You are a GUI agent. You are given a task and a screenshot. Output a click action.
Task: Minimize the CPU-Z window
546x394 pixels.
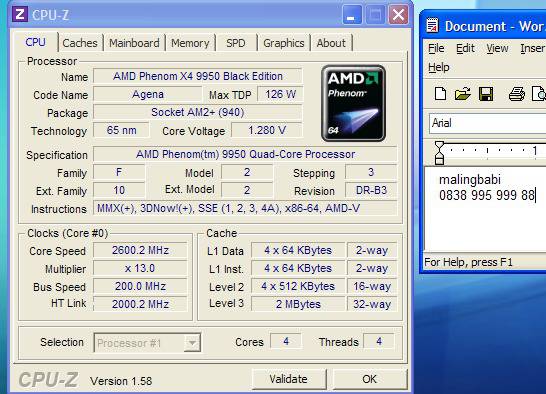coord(351,15)
